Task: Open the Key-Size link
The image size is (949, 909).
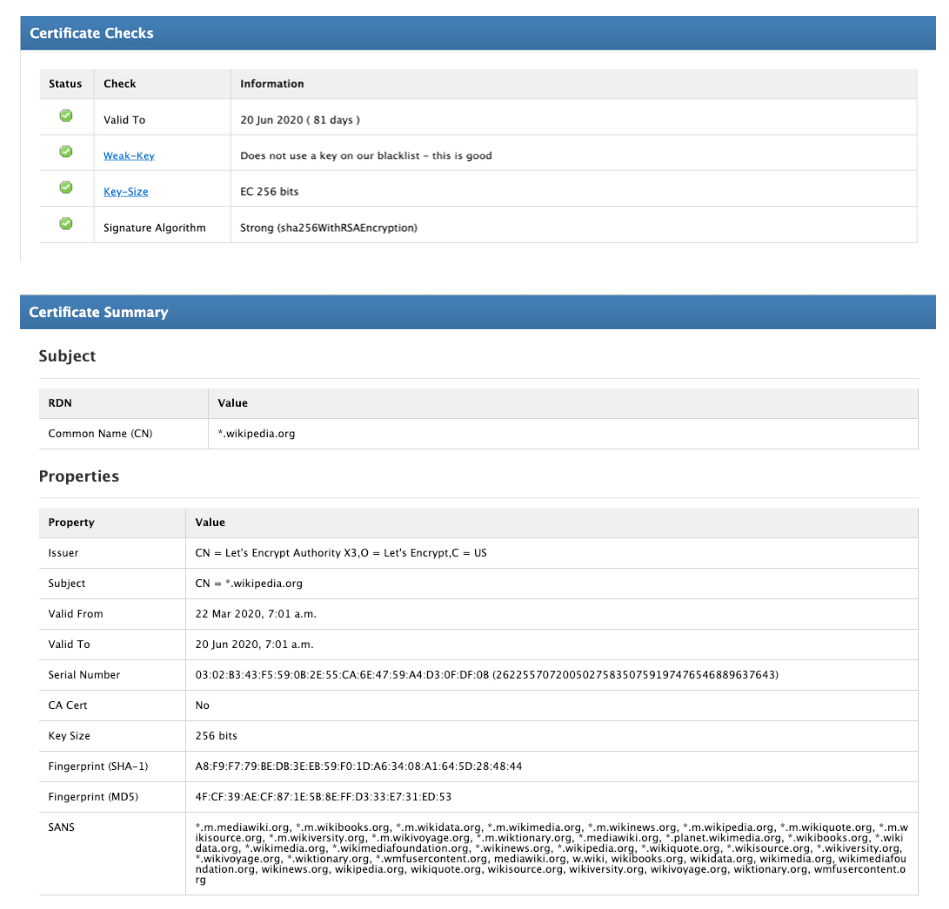Action: tap(126, 191)
